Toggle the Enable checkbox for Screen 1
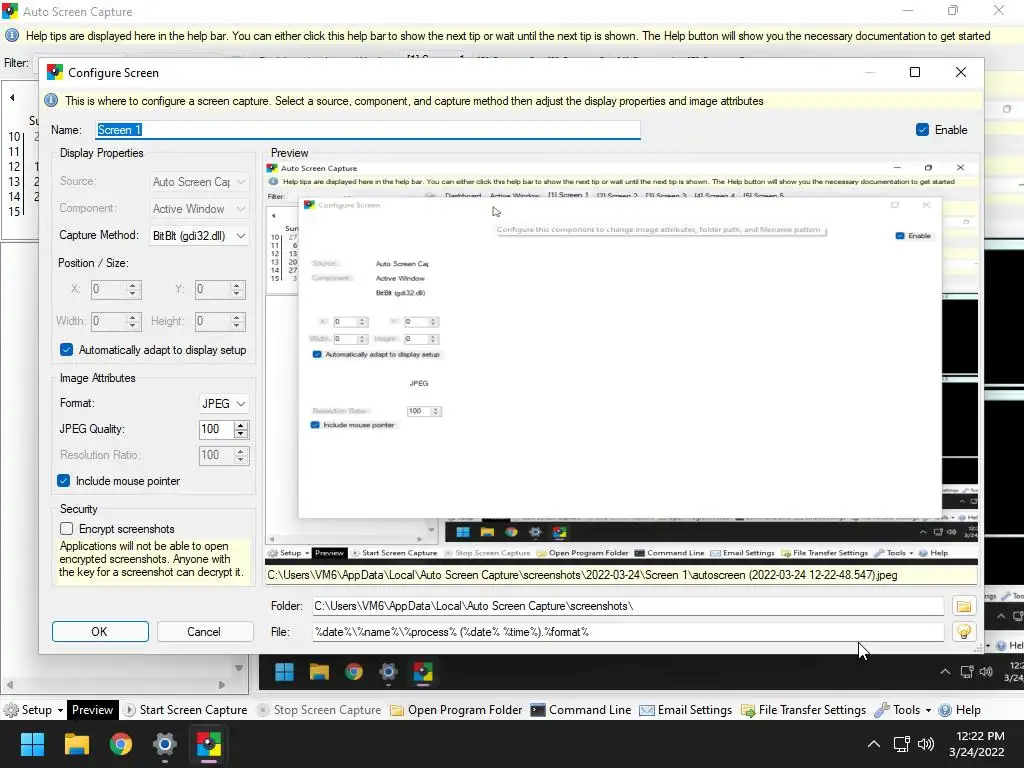The height and width of the screenshot is (768, 1024). coord(922,129)
